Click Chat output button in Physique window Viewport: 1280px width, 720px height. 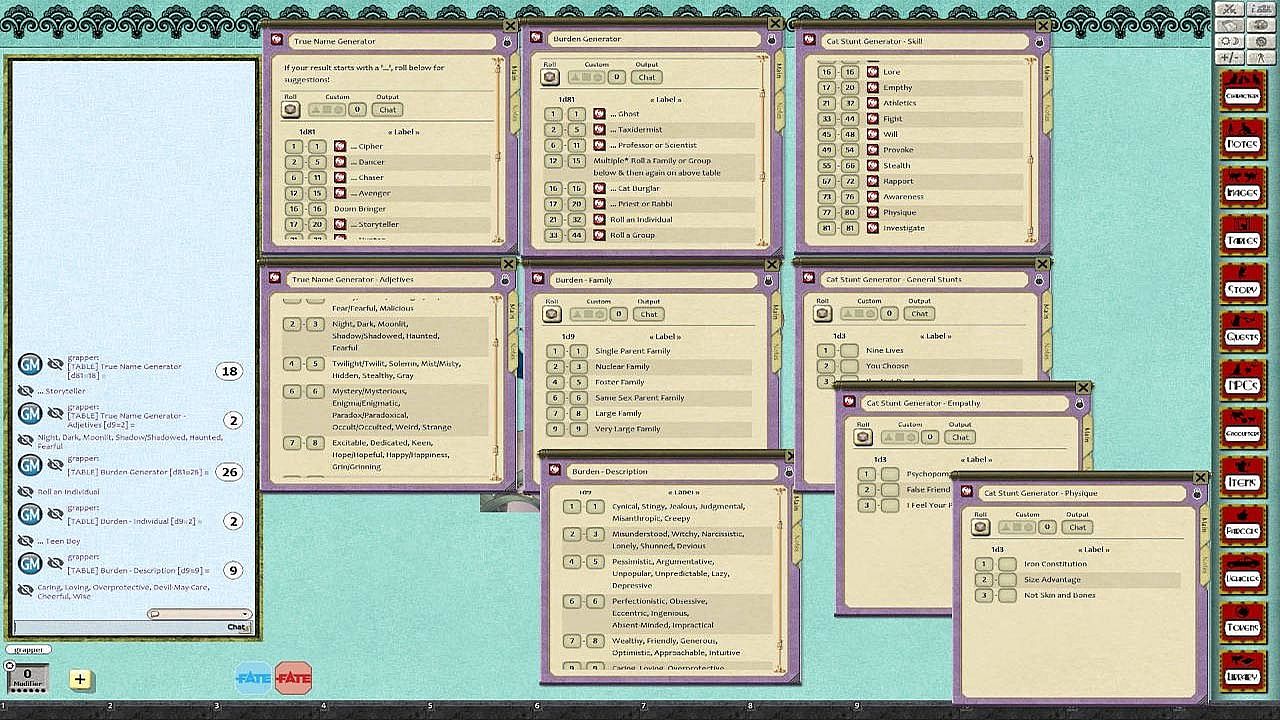click(1077, 527)
